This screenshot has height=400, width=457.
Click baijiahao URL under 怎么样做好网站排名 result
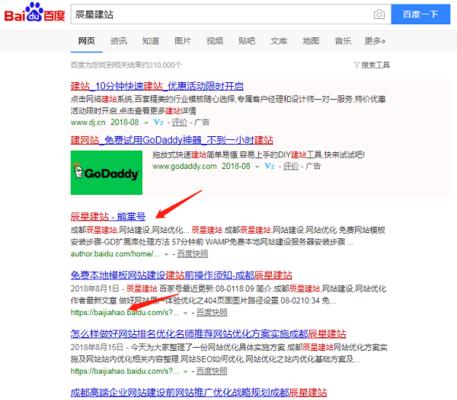tap(125, 371)
